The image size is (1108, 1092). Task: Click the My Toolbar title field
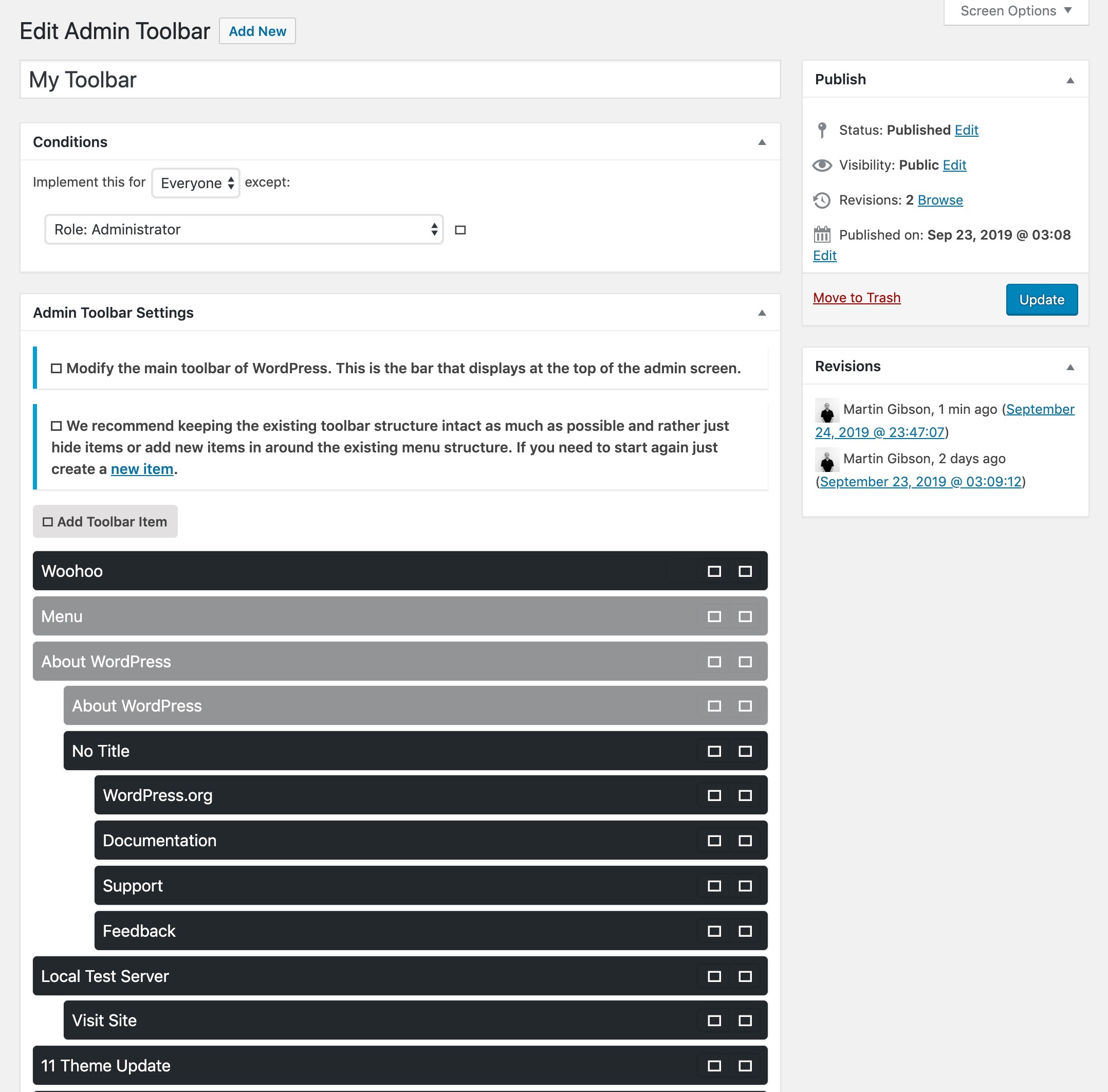(x=399, y=80)
